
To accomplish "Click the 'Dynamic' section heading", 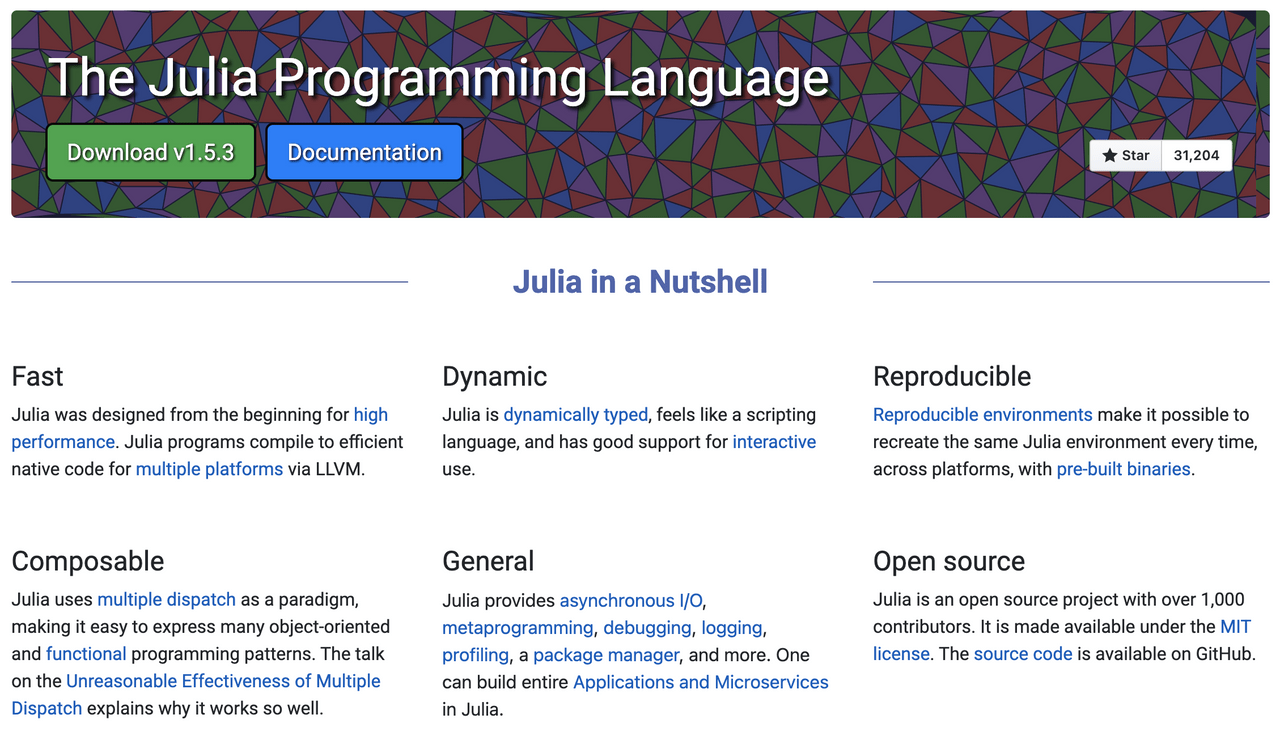I will point(494,376).
